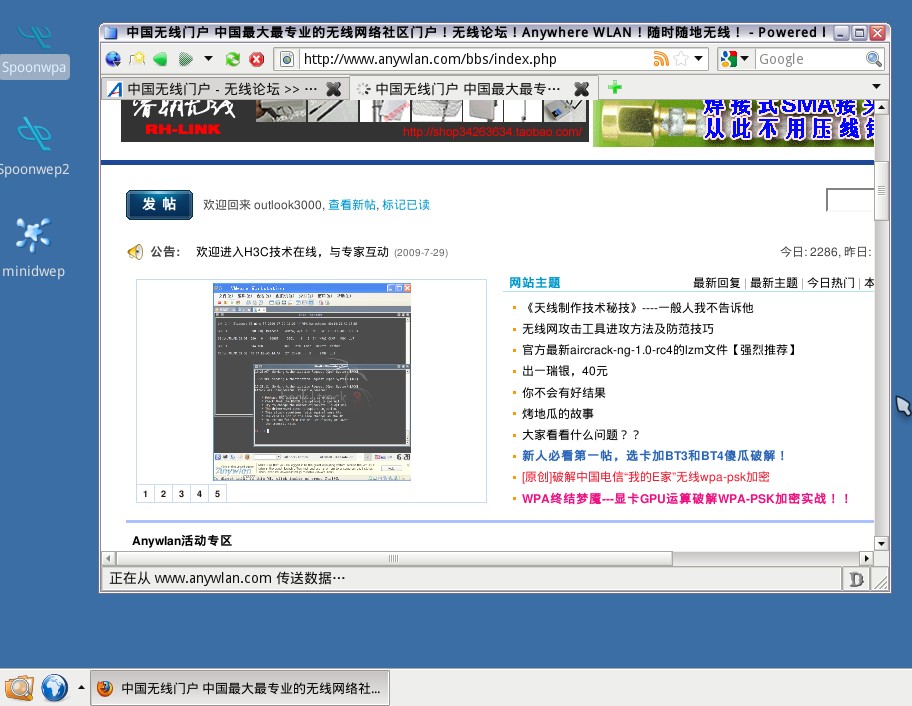
Task: Open the address bar history dropdown
Action: pyautogui.click(x=699, y=58)
